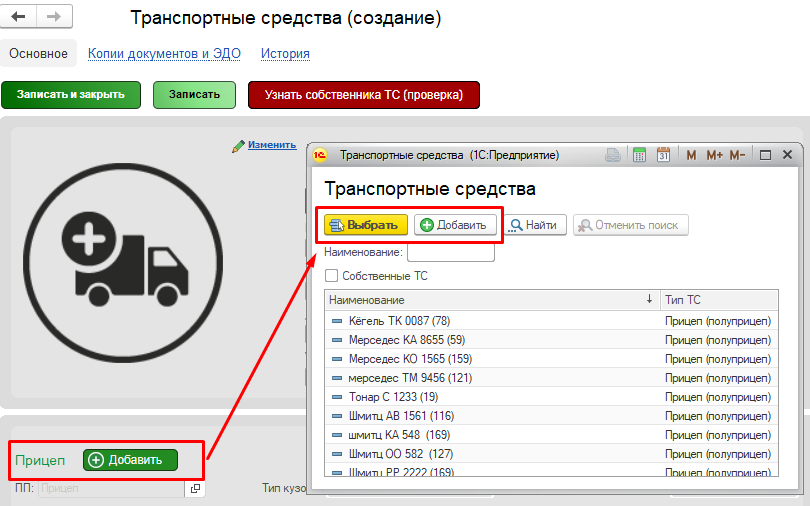Select Мерседес КО 1565 (159) row

pyautogui.click(x=551, y=359)
